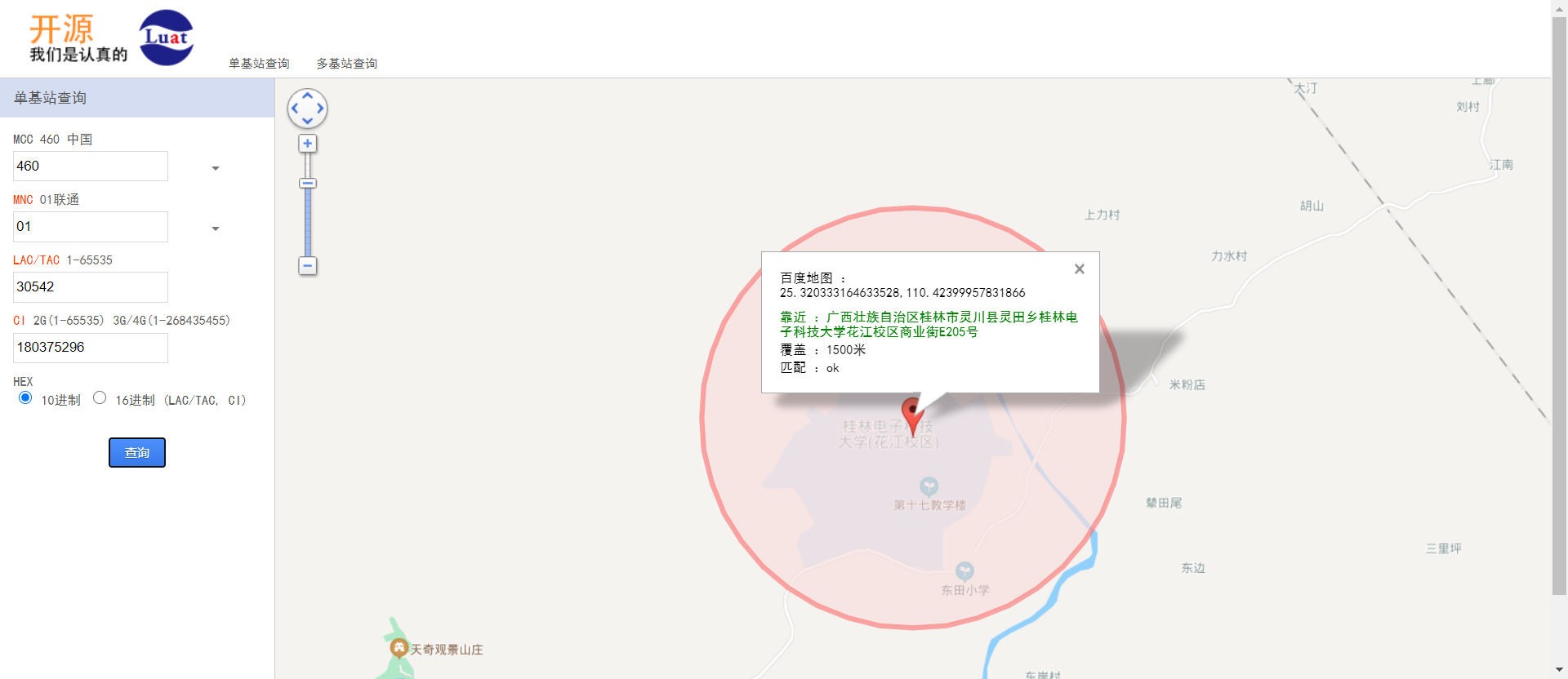Select the 16进制 hexadecimal radio button
The height and width of the screenshot is (679, 1568).
tap(100, 398)
